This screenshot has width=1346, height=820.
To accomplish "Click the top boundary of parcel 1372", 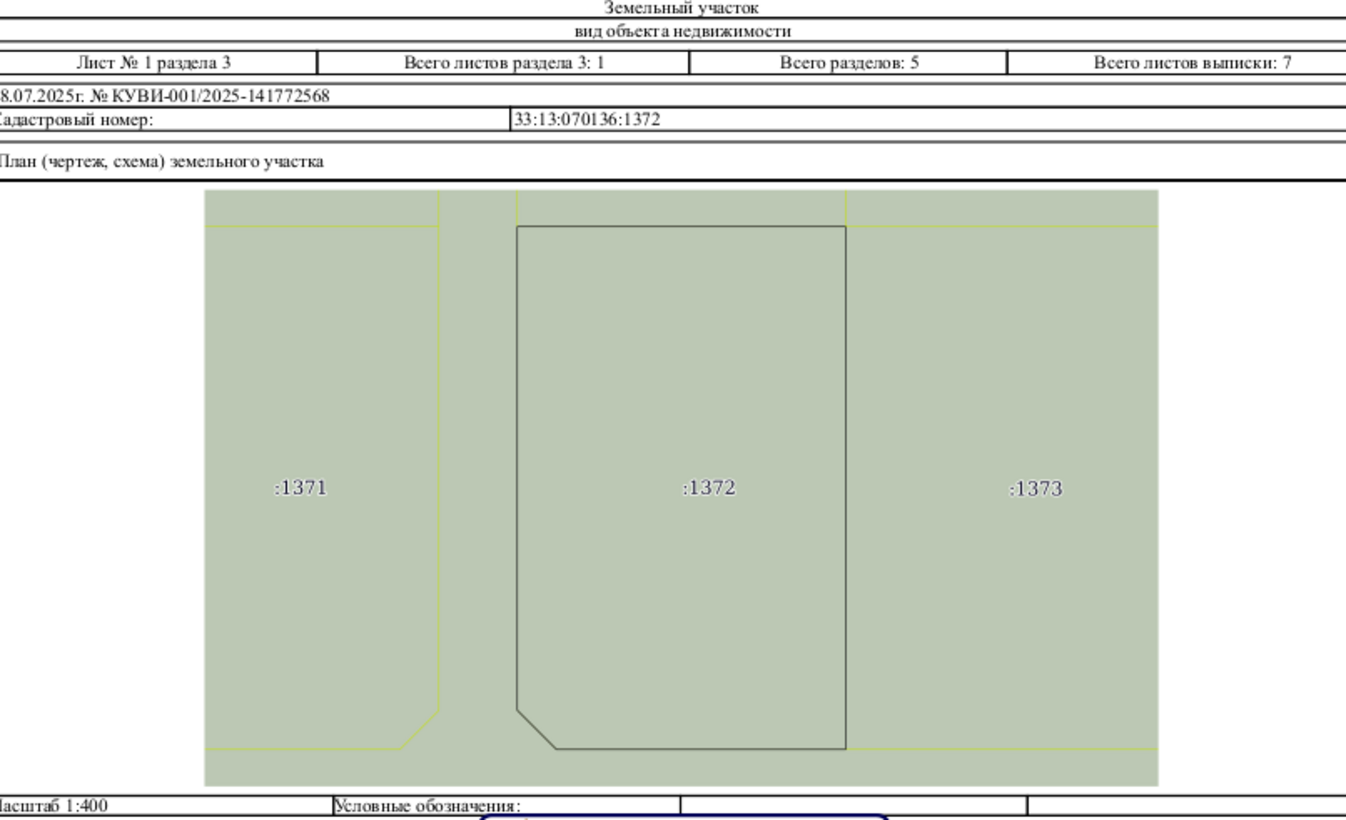I will [681, 227].
